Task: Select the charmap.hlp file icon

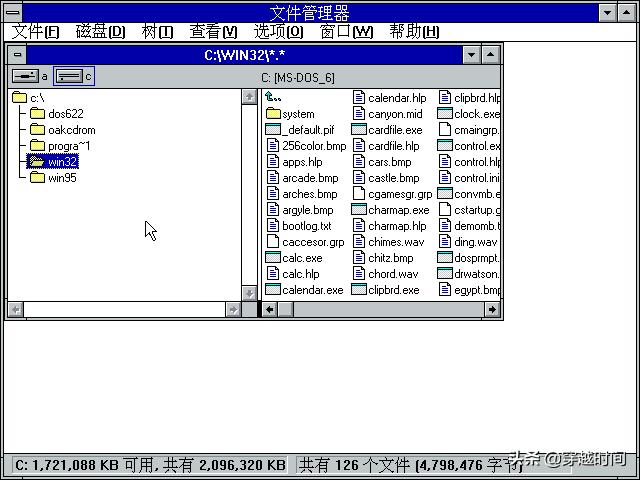Action: (x=359, y=226)
